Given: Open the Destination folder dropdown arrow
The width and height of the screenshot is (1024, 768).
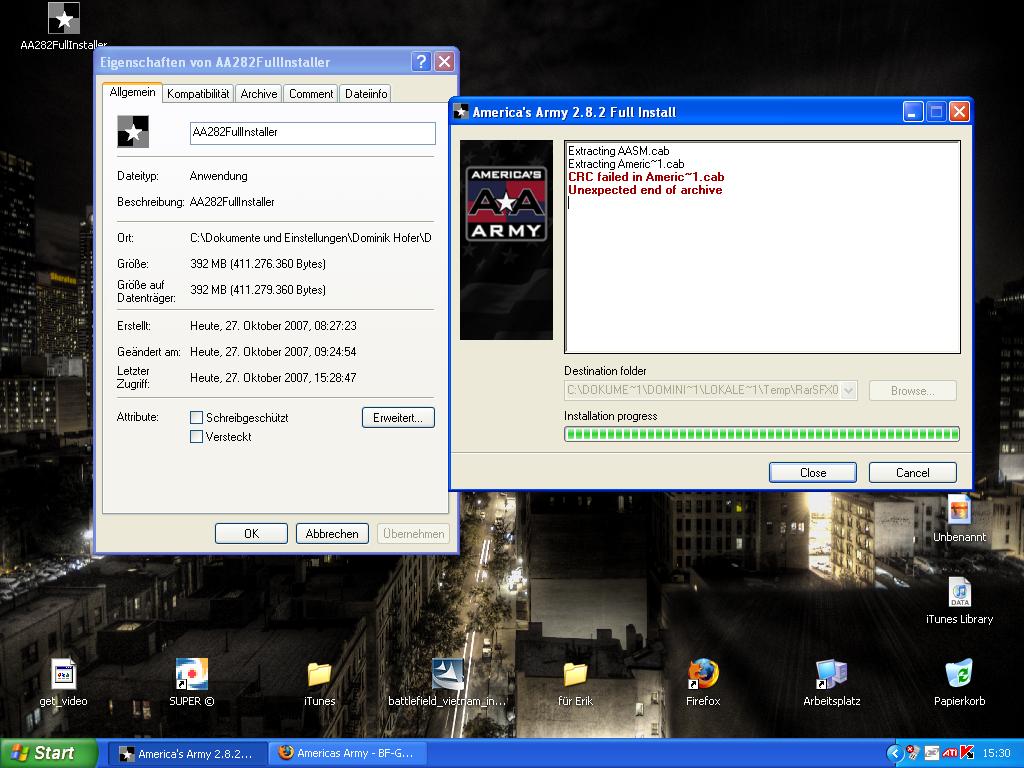Looking at the screenshot, I should coord(849,391).
